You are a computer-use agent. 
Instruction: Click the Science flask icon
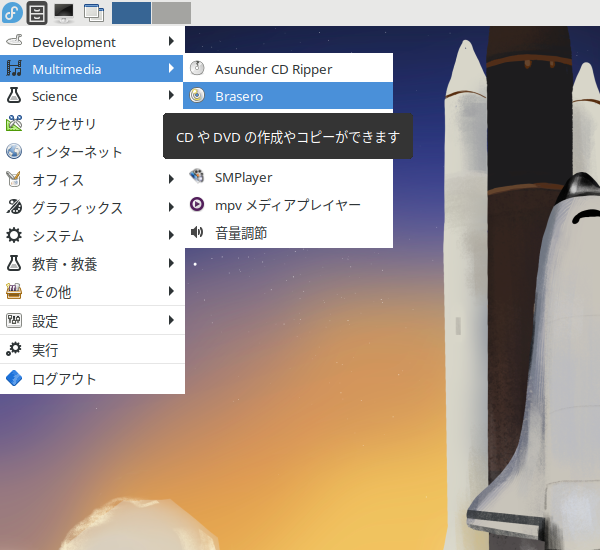pyautogui.click(x=14, y=95)
